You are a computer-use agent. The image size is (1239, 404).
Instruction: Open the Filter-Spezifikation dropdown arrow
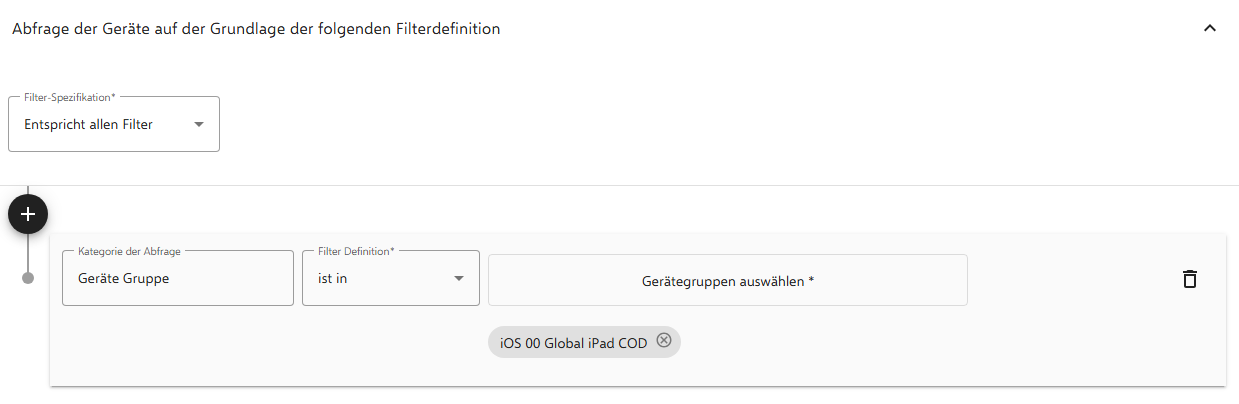[x=198, y=125]
